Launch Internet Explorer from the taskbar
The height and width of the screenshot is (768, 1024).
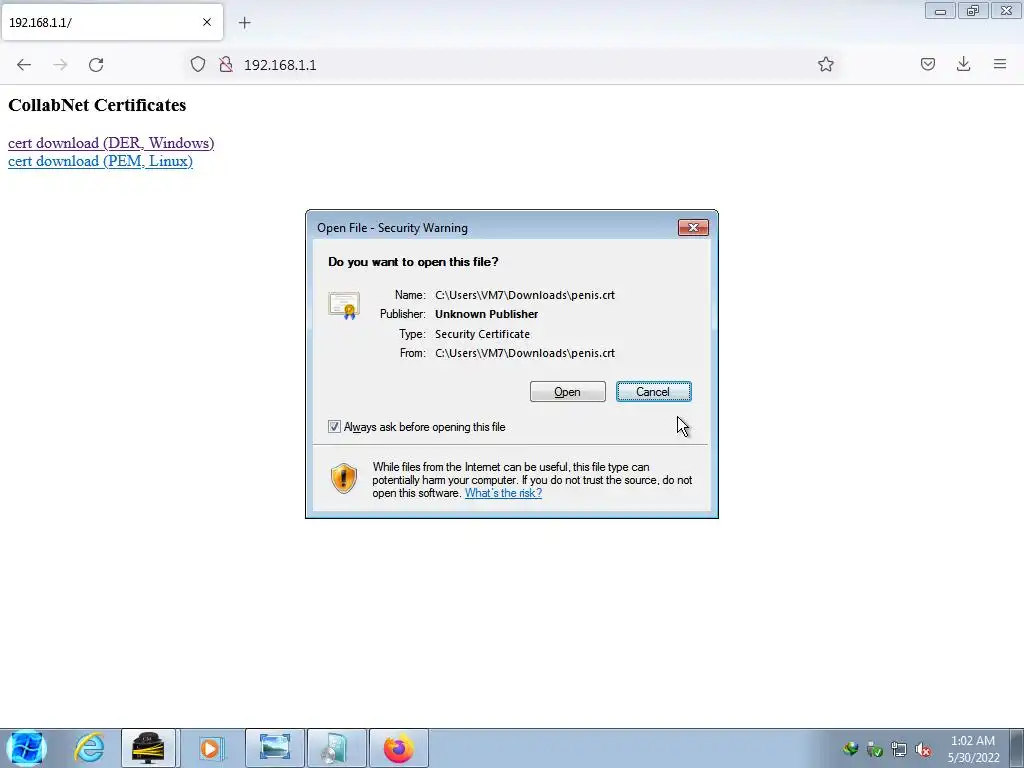tap(89, 748)
